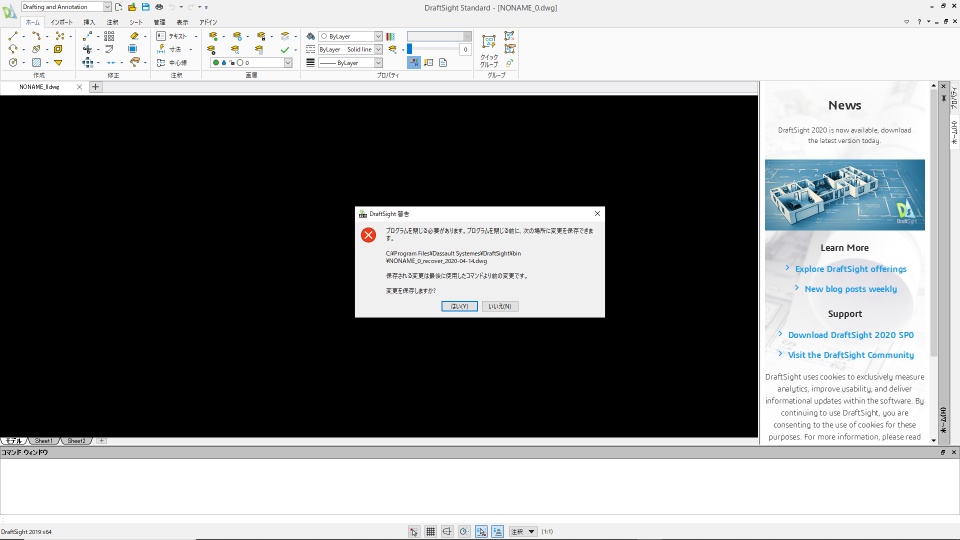
Task: Switch to the ホーム ribbon tab
Action: (x=32, y=22)
